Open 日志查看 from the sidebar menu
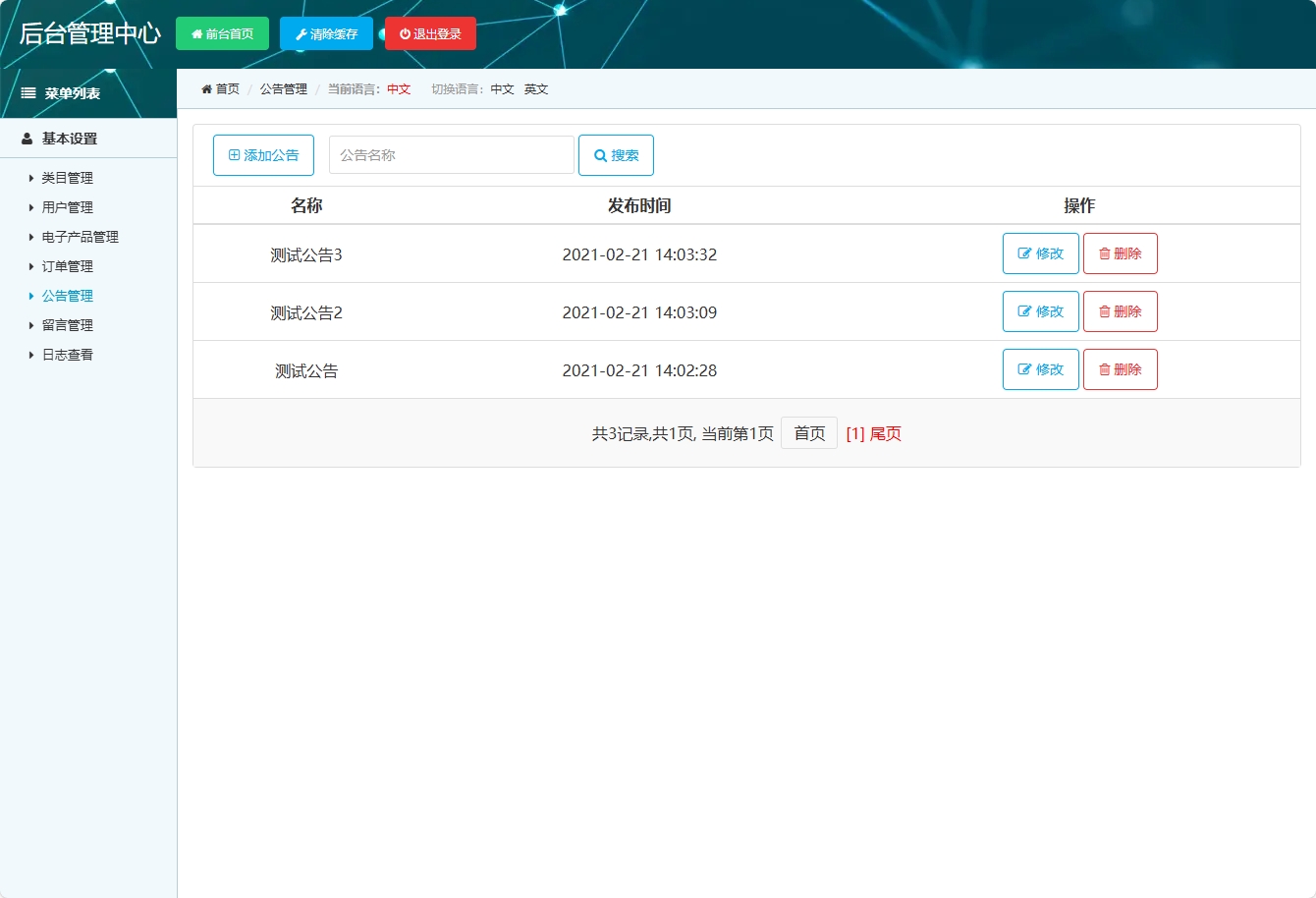 tap(68, 355)
